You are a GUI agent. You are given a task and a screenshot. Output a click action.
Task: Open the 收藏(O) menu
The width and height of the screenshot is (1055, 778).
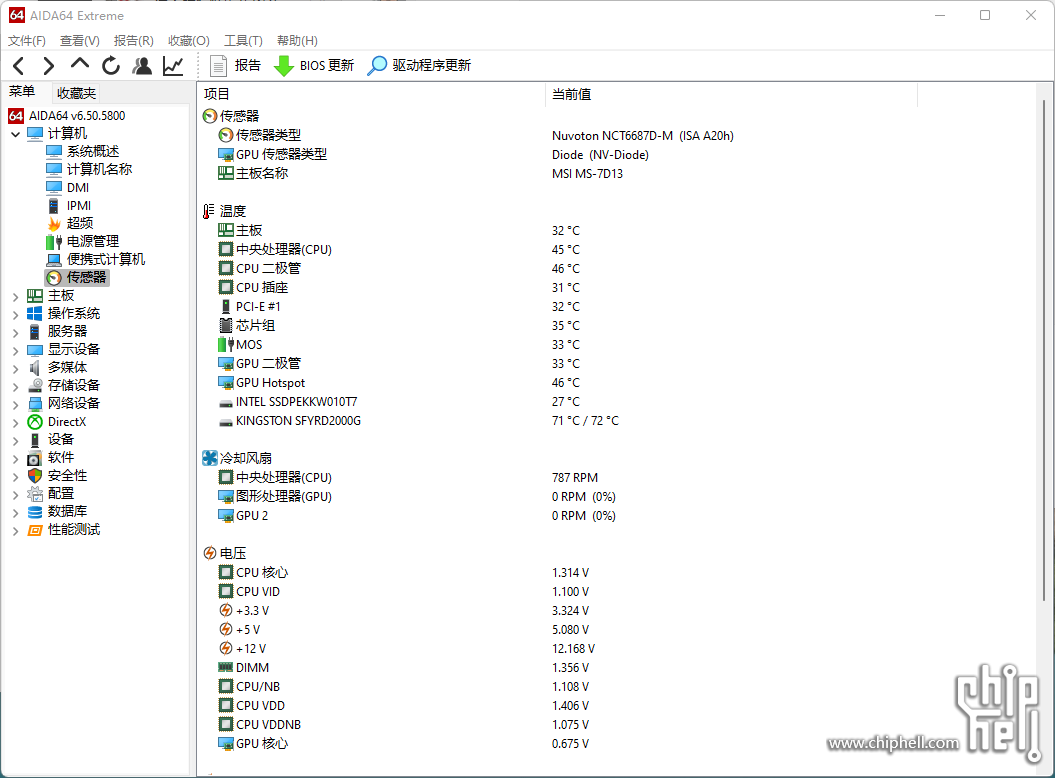point(188,41)
